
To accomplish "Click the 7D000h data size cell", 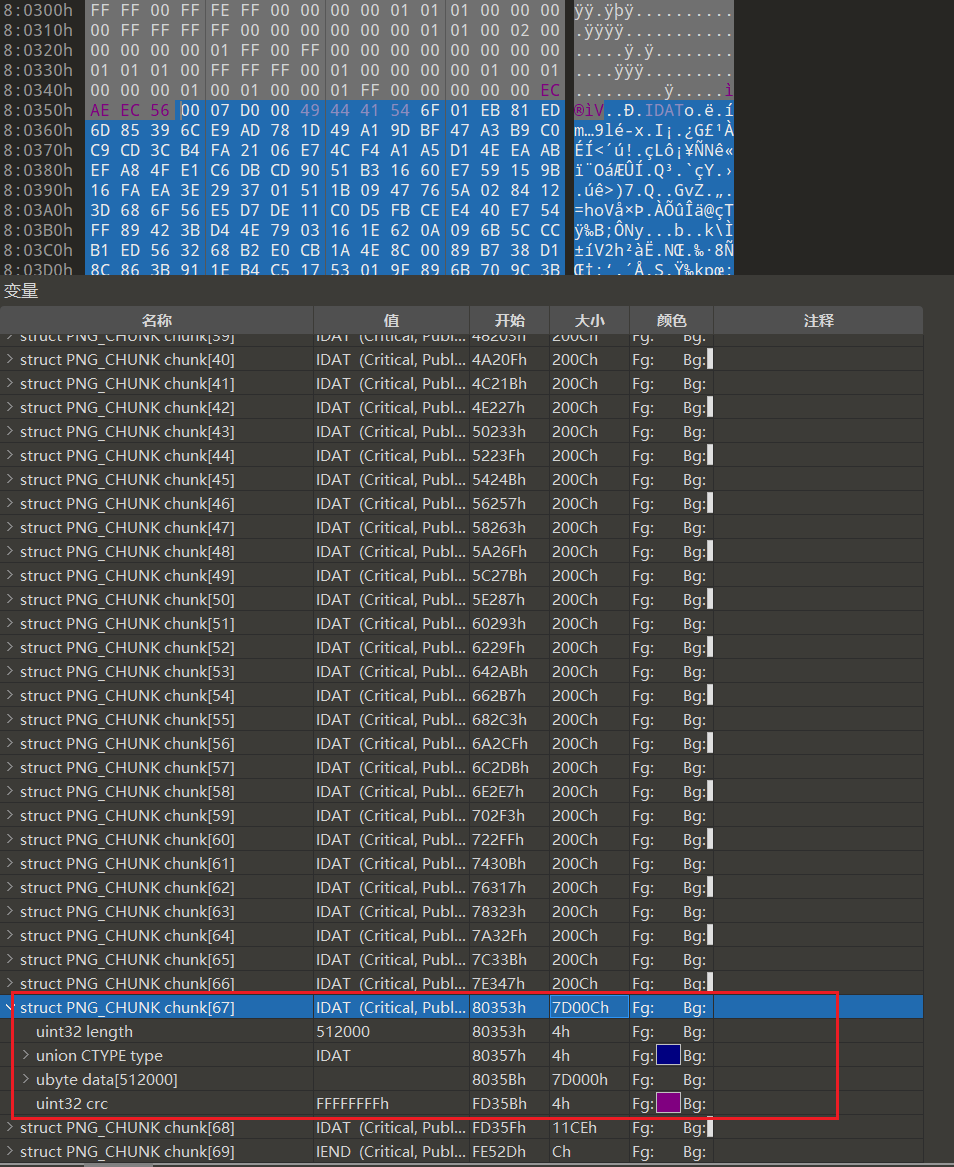I will pos(580,1079).
